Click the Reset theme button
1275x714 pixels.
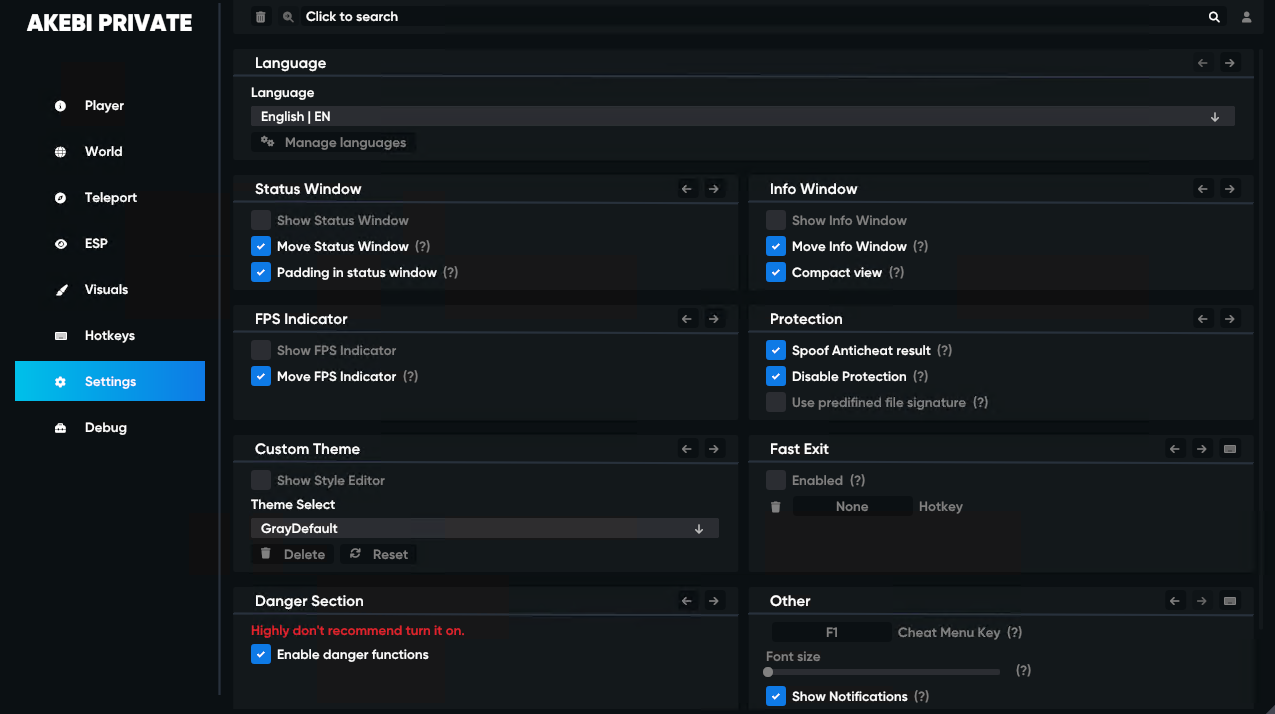[379, 555]
